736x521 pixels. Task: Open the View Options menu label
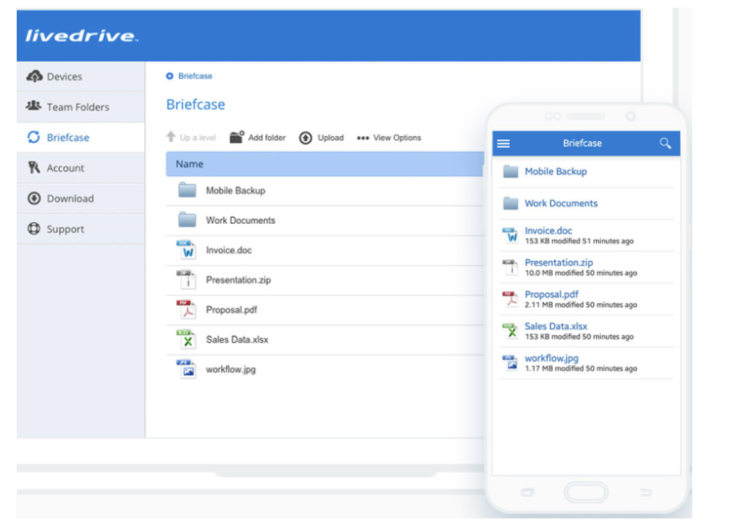click(x=397, y=138)
